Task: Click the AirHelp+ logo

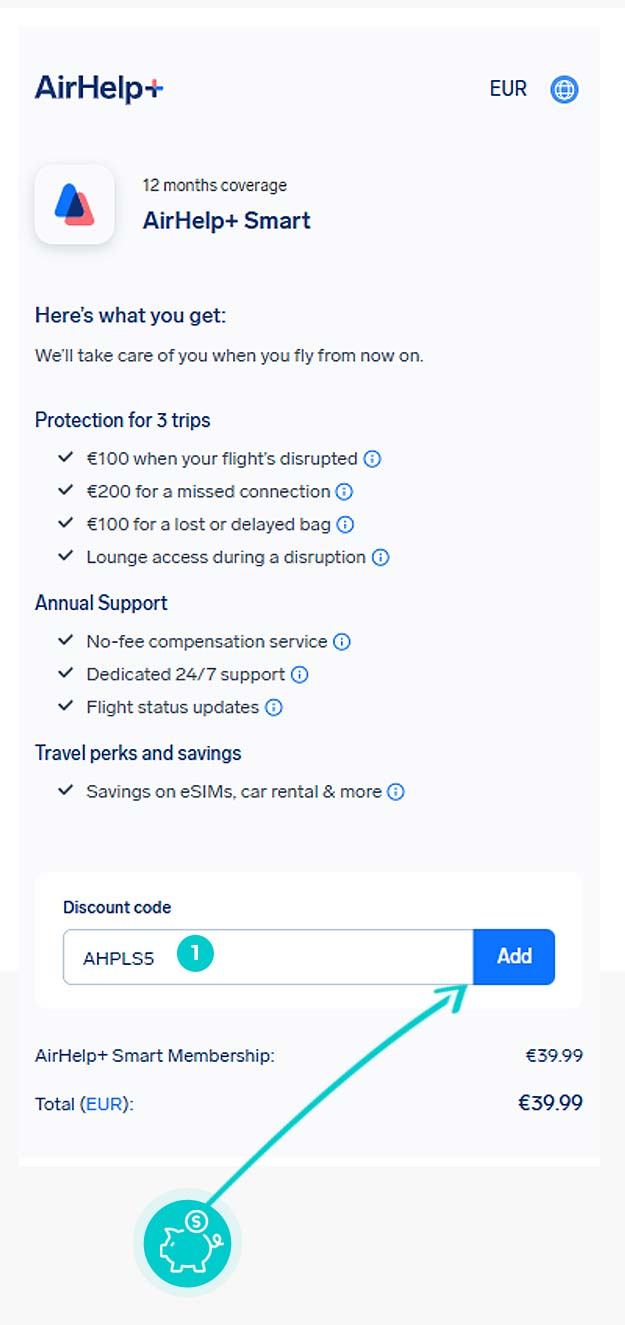Action: coord(99,89)
